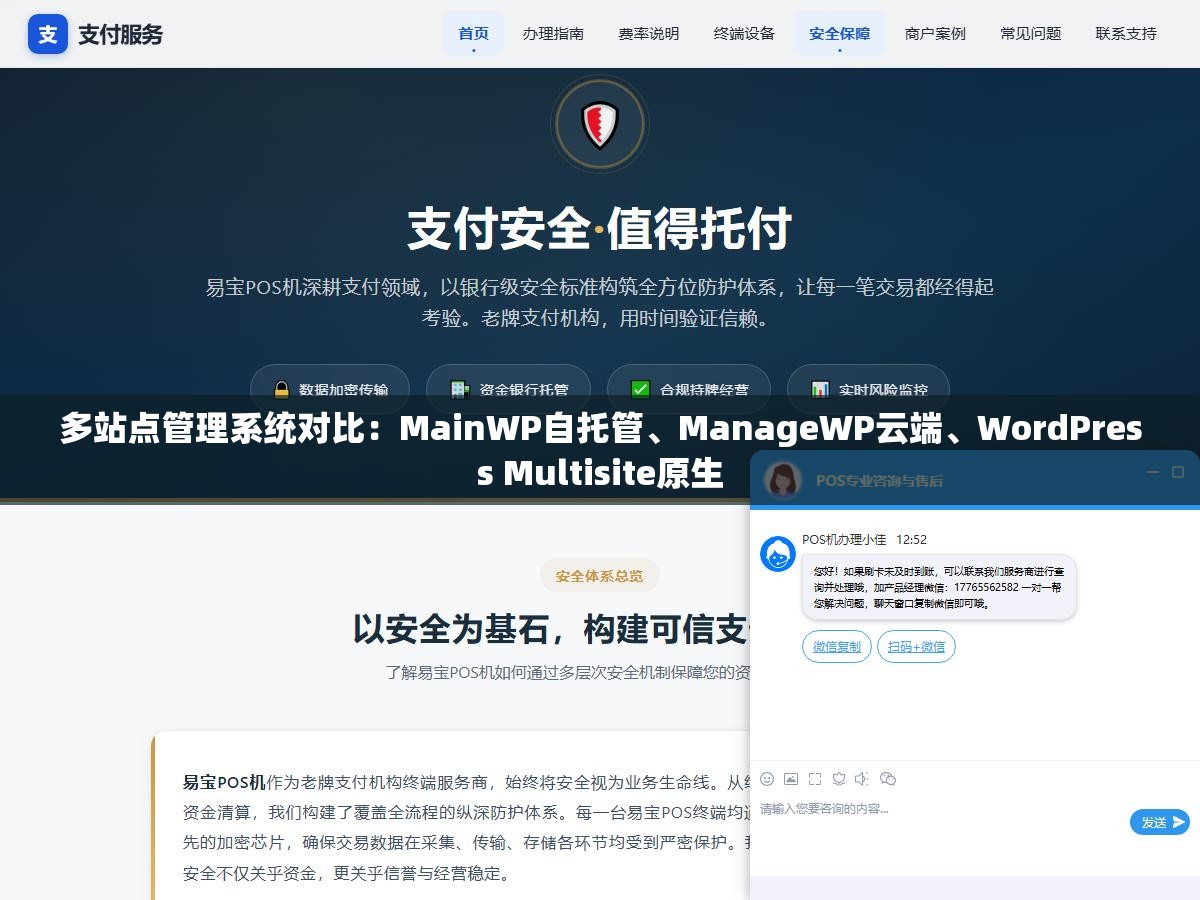Click the POS机办理小佳 support avatar
Screen dimensions: 1200x900
778,554
